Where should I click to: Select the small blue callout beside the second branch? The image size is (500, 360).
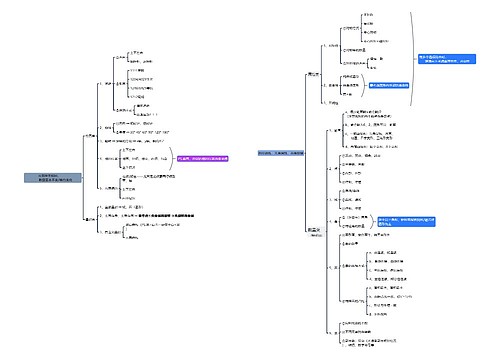[389, 85]
